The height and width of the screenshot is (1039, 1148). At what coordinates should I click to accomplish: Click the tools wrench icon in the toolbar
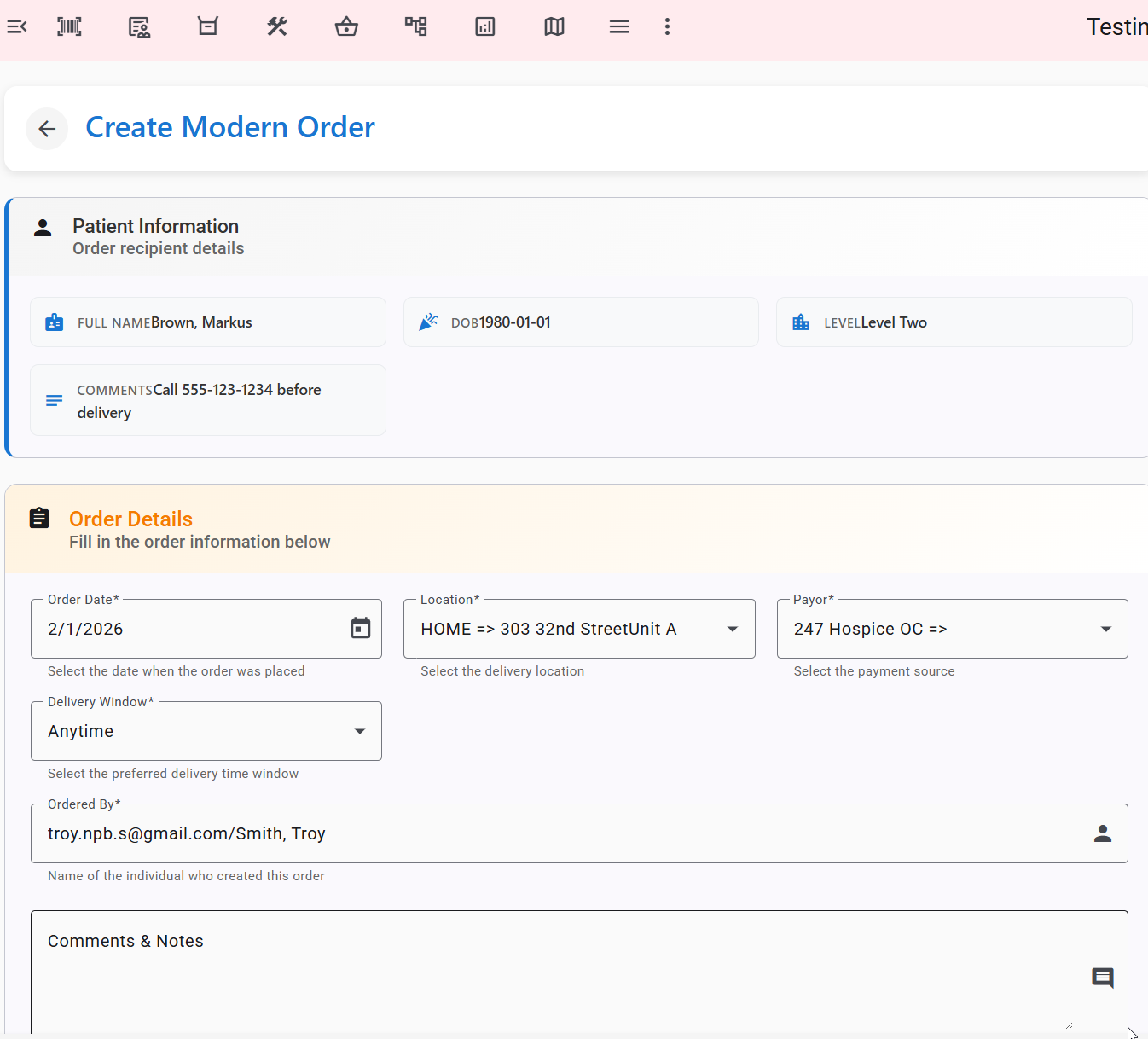tap(277, 26)
